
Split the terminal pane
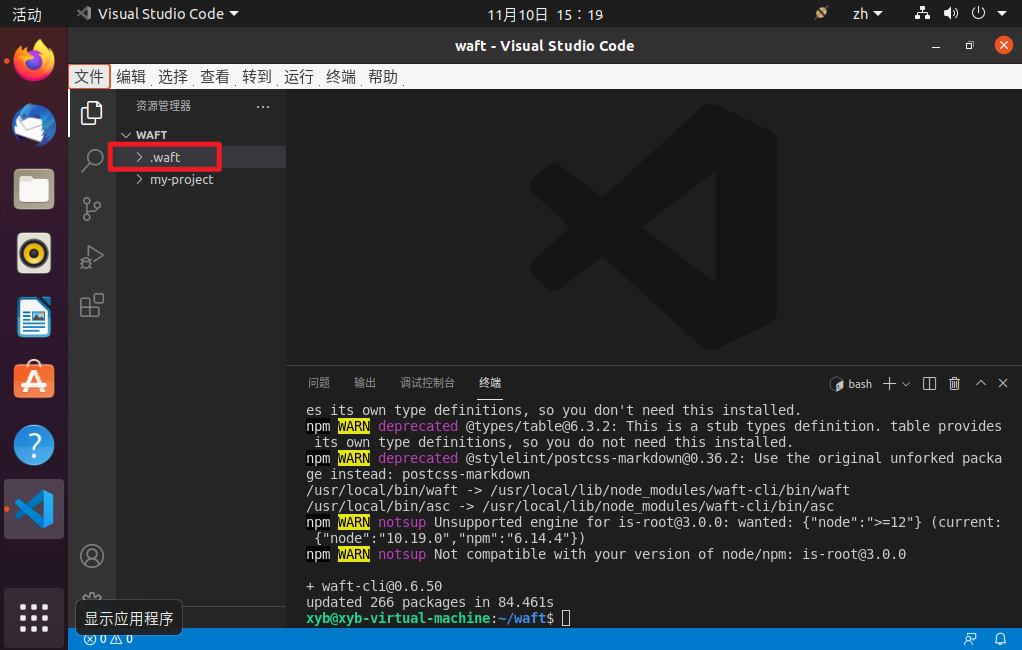tap(929, 384)
